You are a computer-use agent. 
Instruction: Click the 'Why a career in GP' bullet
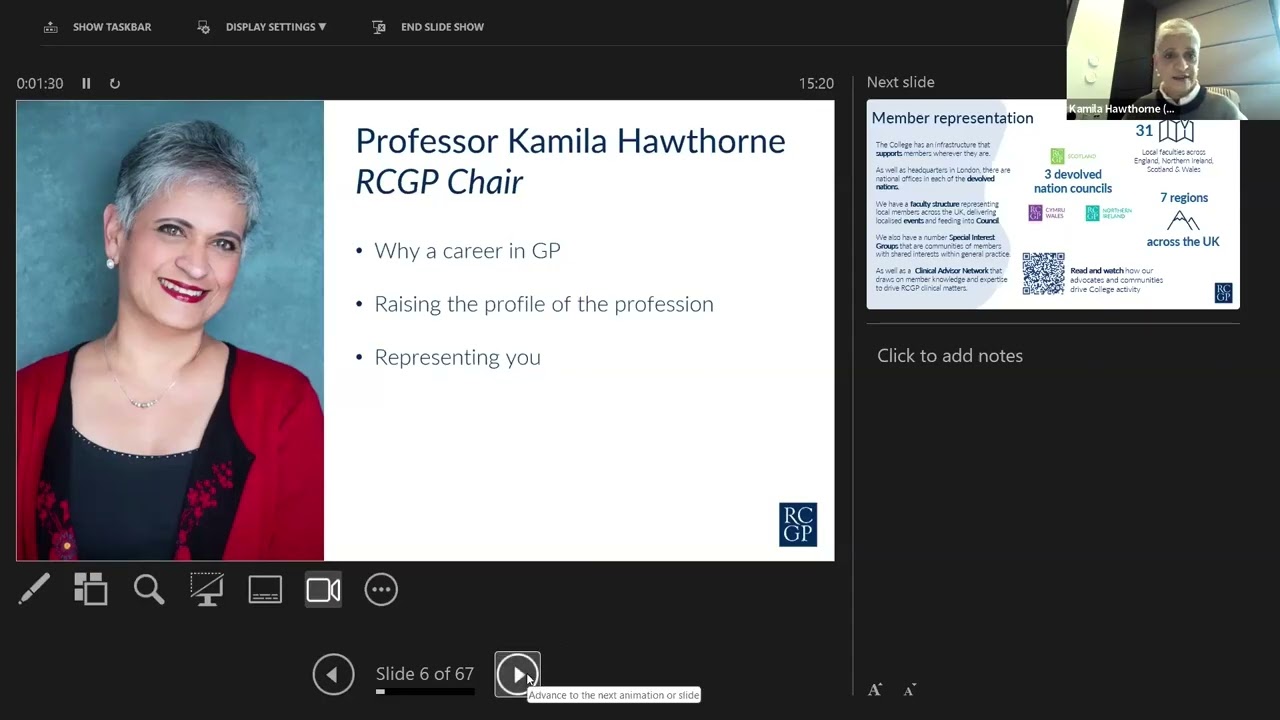467,251
